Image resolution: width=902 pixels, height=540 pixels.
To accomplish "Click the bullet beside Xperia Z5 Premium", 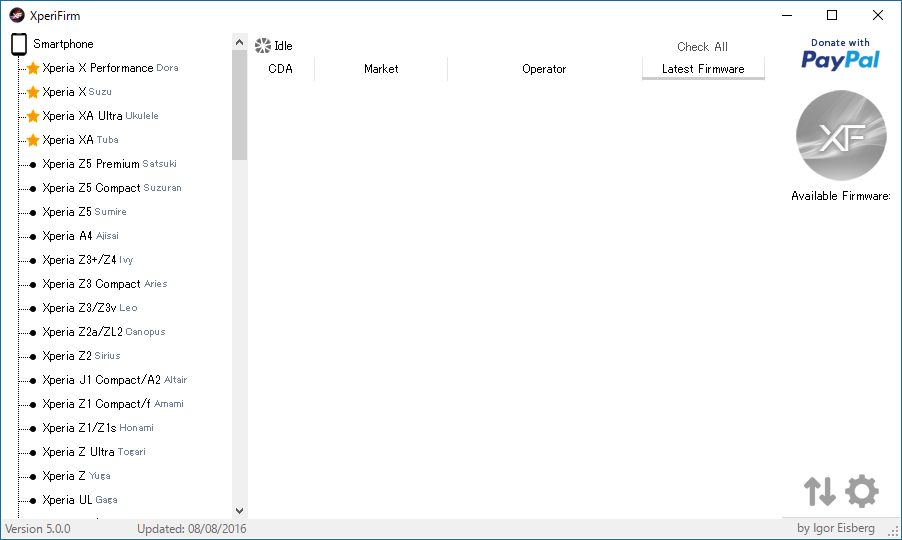I will coord(33,164).
